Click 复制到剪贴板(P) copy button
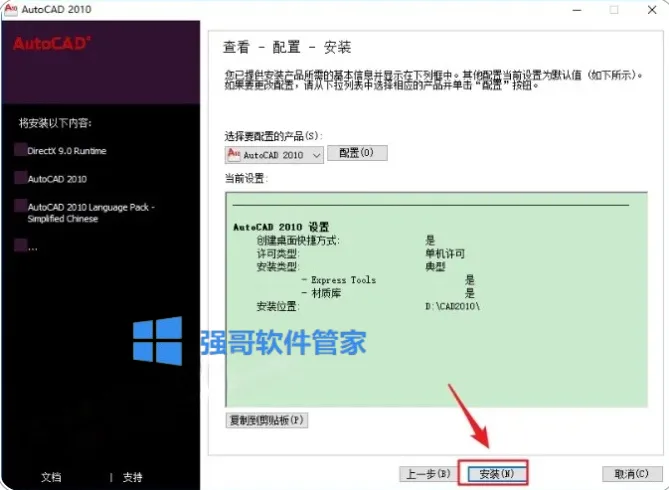The height and width of the screenshot is (490, 669). (267, 420)
